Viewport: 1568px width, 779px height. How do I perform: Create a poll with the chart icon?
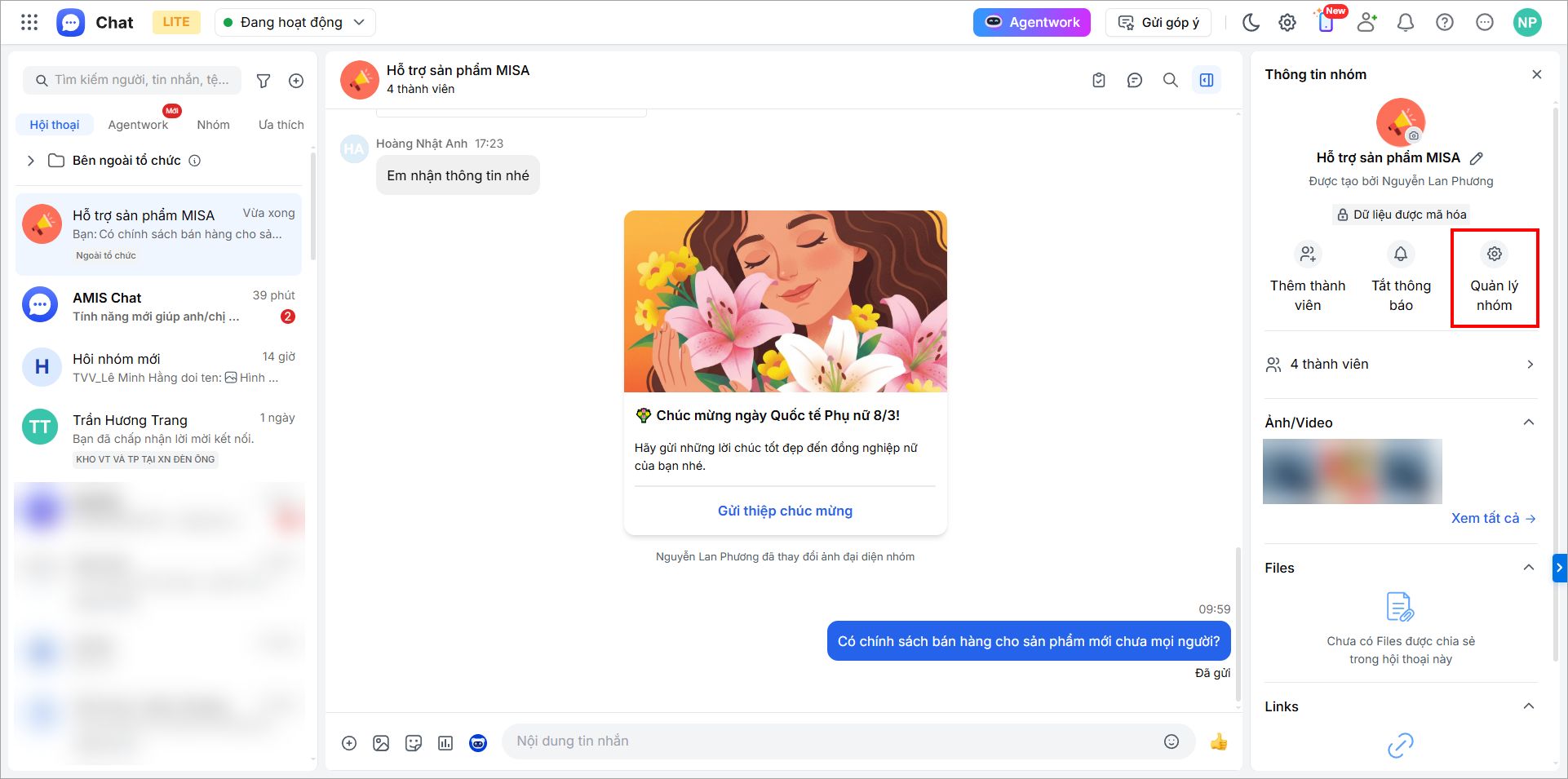(445, 742)
